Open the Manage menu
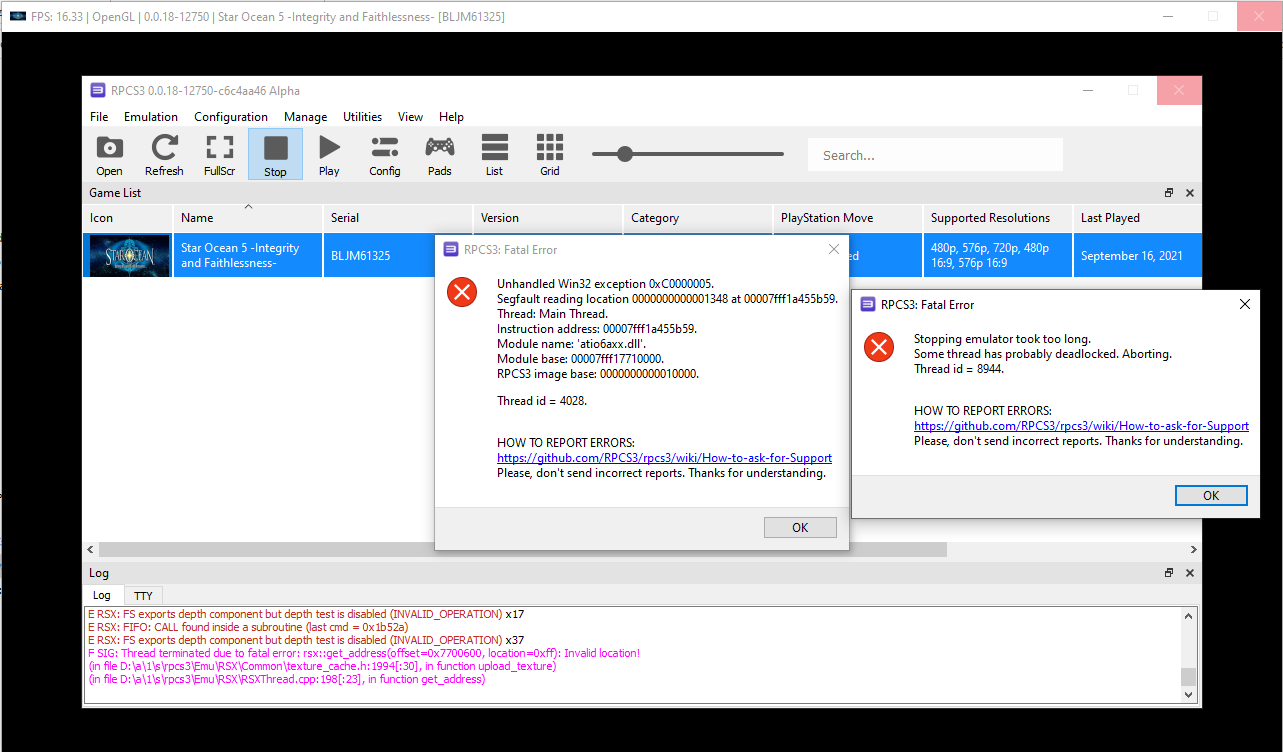This screenshot has height=752, width=1283. point(305,117)
